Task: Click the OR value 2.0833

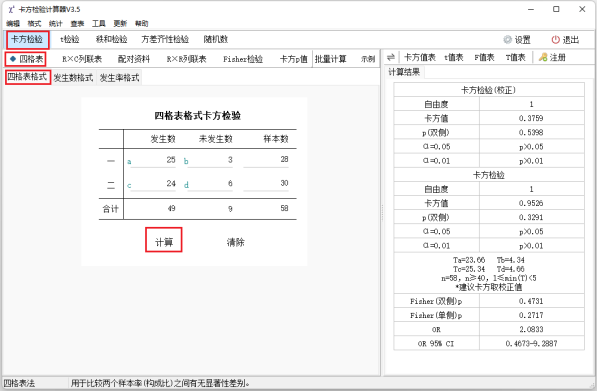Action: 531,329
